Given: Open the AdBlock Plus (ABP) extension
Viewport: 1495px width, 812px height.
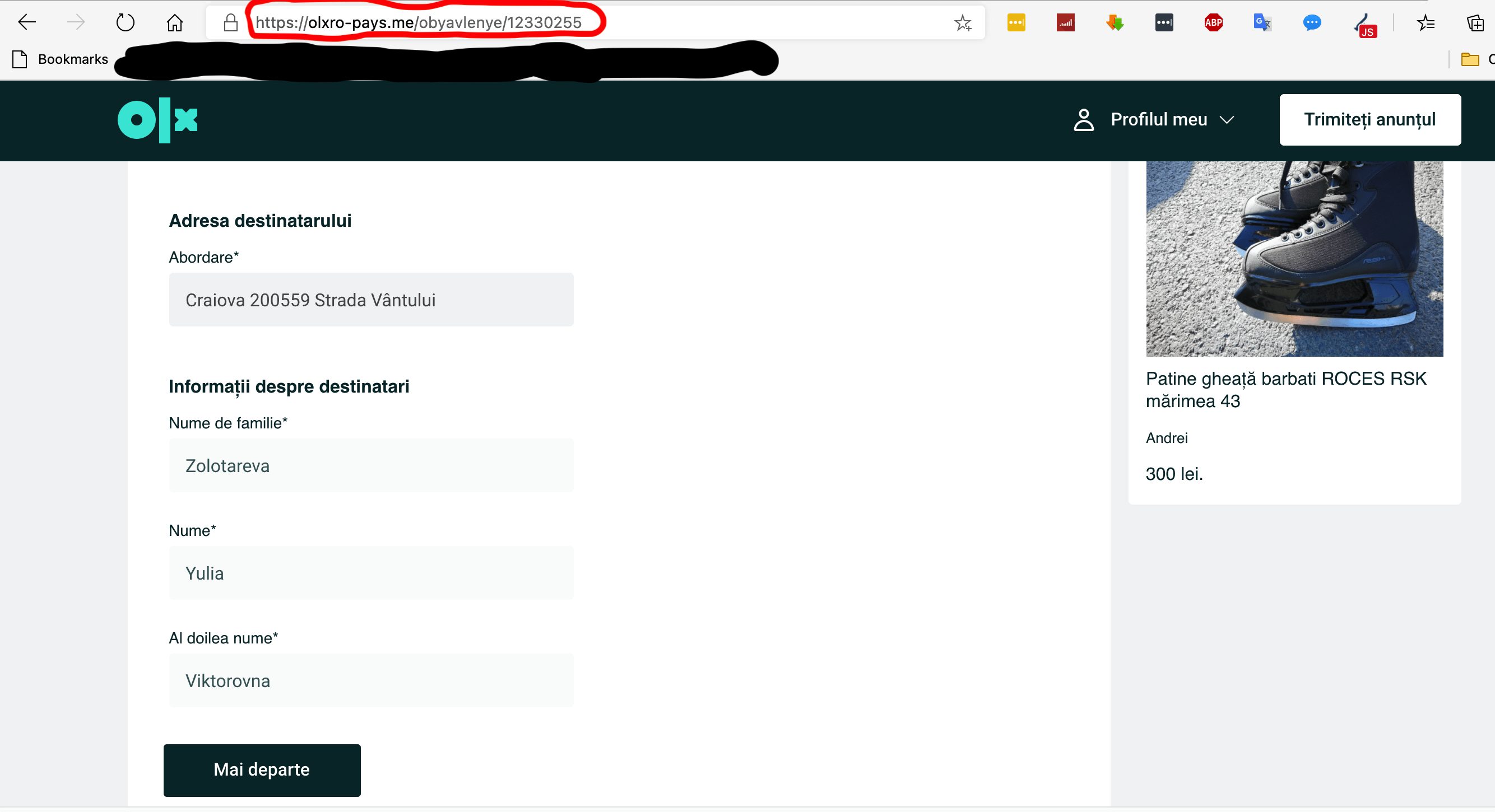Looking at the screenshot, I should coord(1213,22).
